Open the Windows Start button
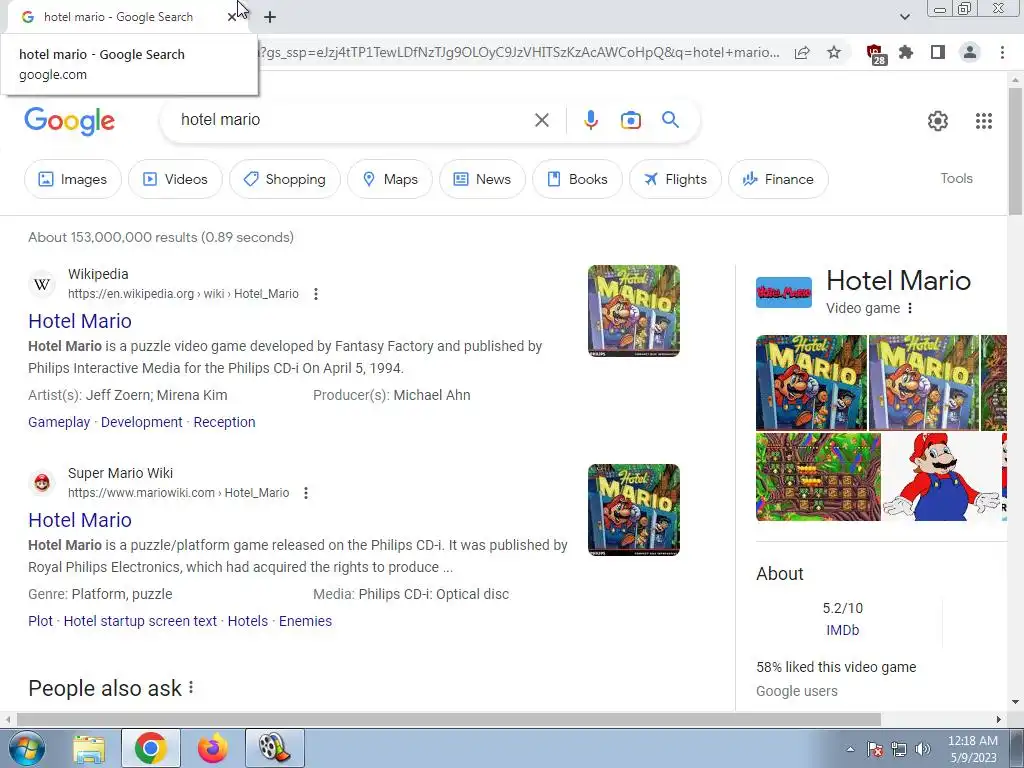This screenshot has height=768, width=1024. pyautogui.click(x=27, y=748)
